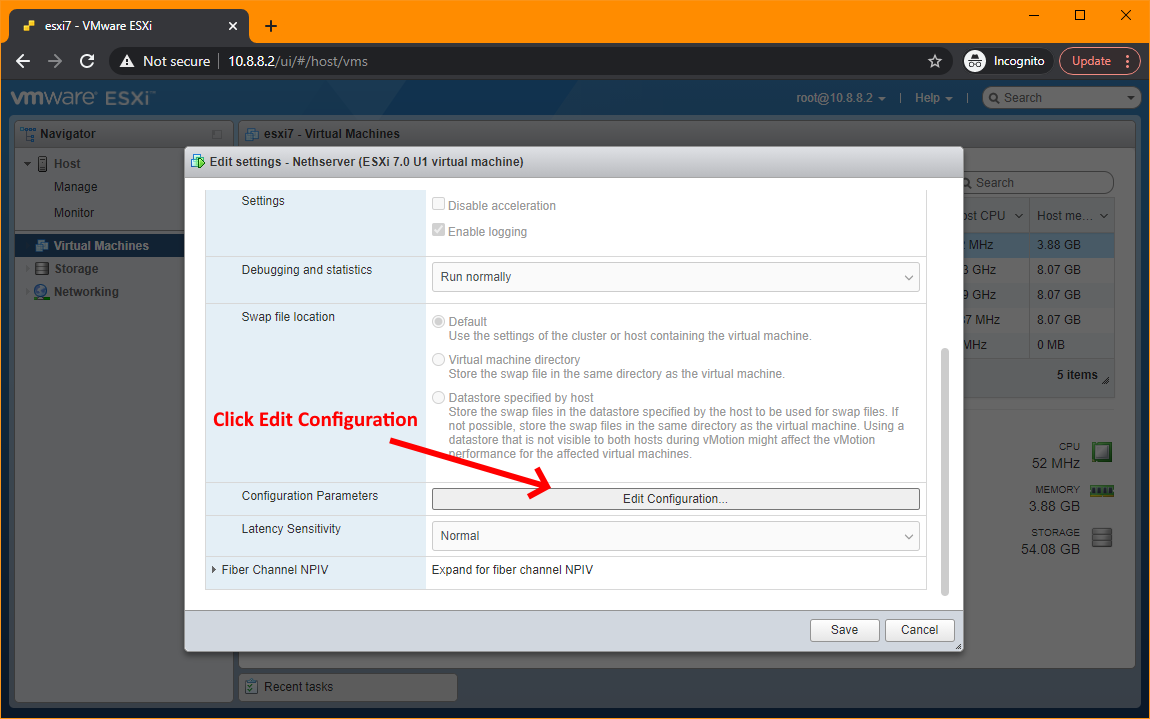Image resolution: width=1150 pixels, height=719 pixels.
Task: Click the 5 items count text
Action: [1077, 375]
